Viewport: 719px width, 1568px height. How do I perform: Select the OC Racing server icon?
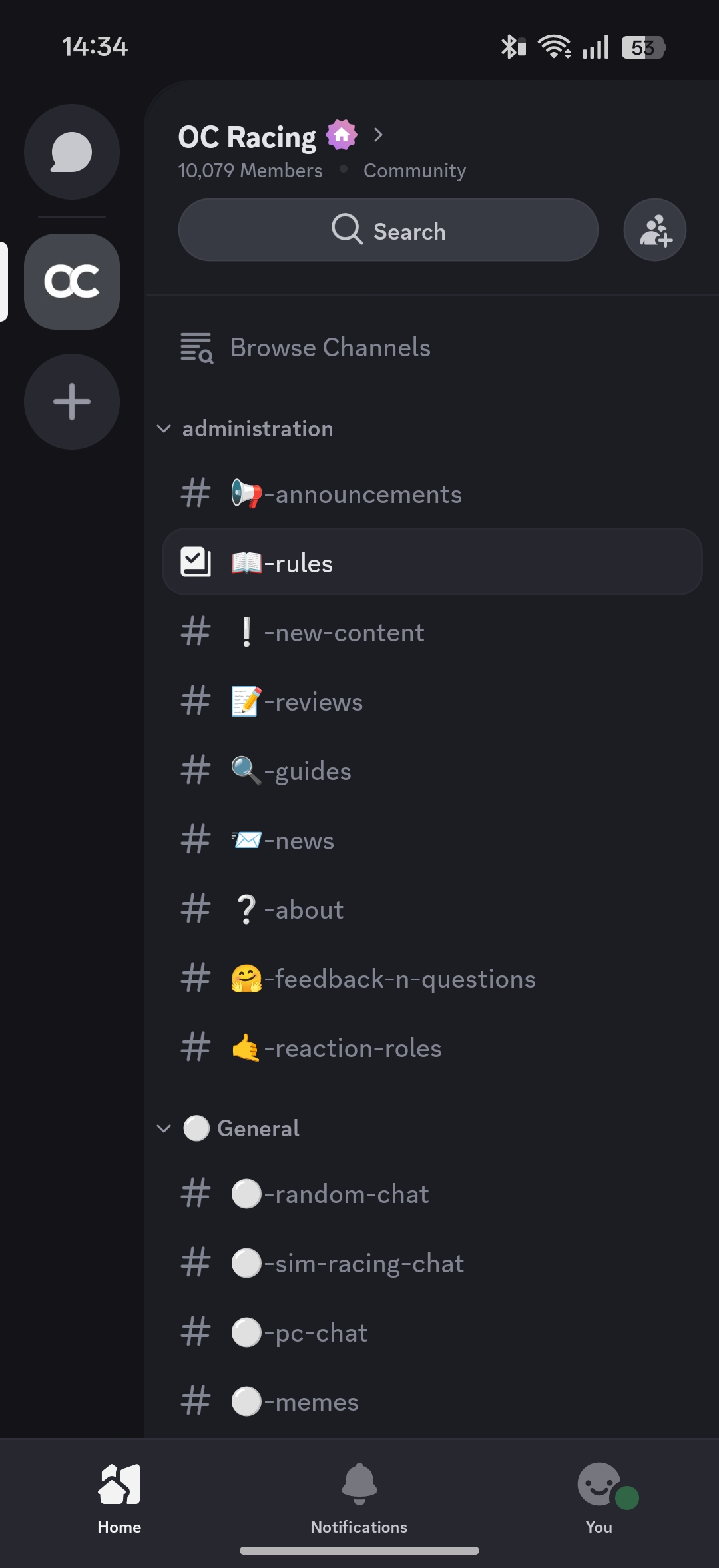tap(71, 282)
